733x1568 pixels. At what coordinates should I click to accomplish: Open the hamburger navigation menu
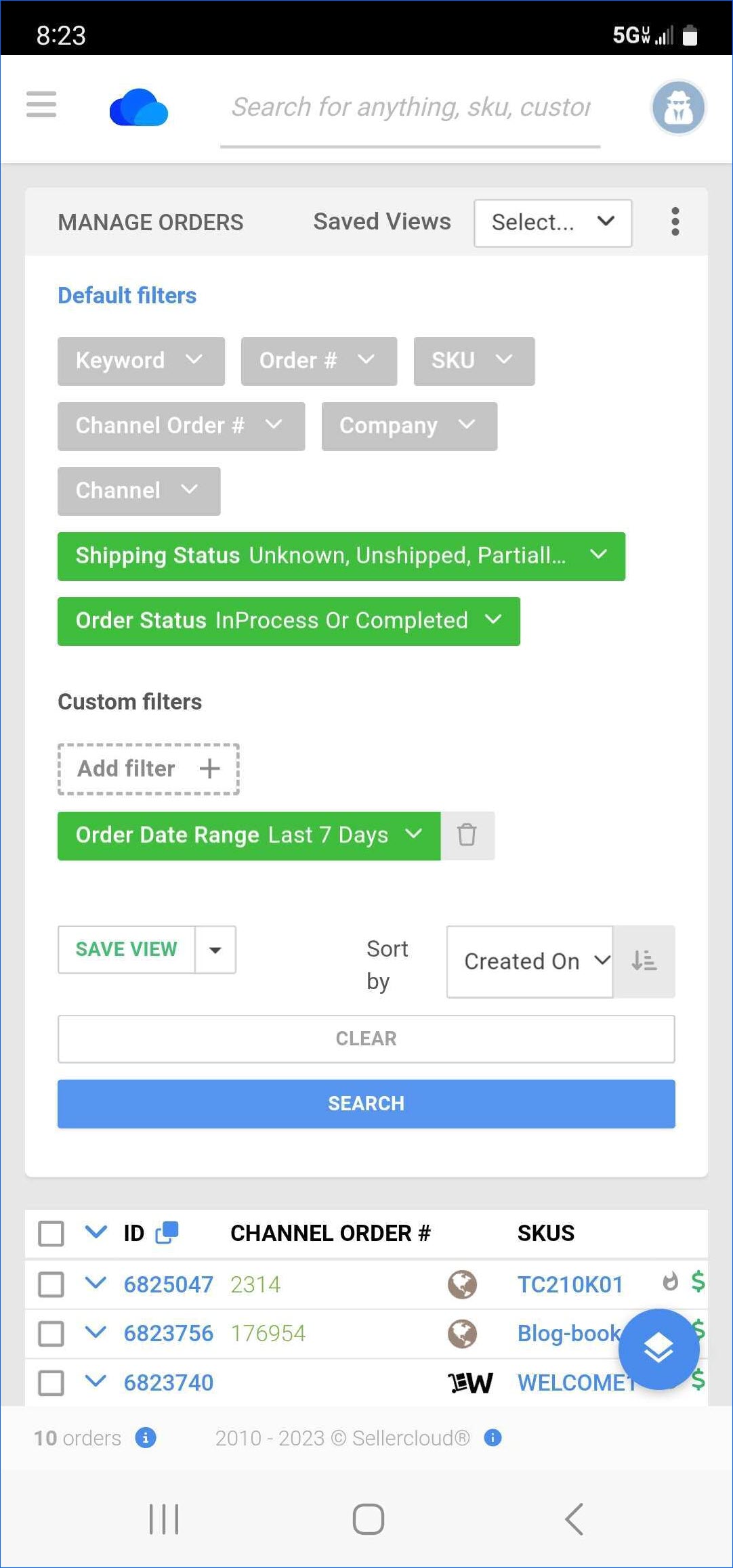41,105
